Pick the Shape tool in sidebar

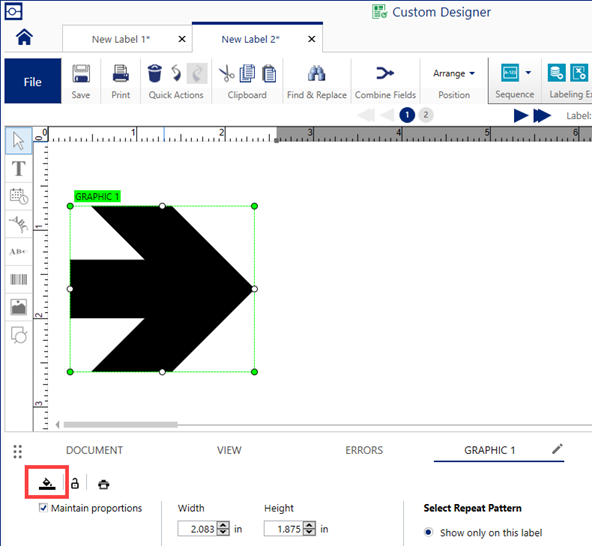click(x=18, y=335)
